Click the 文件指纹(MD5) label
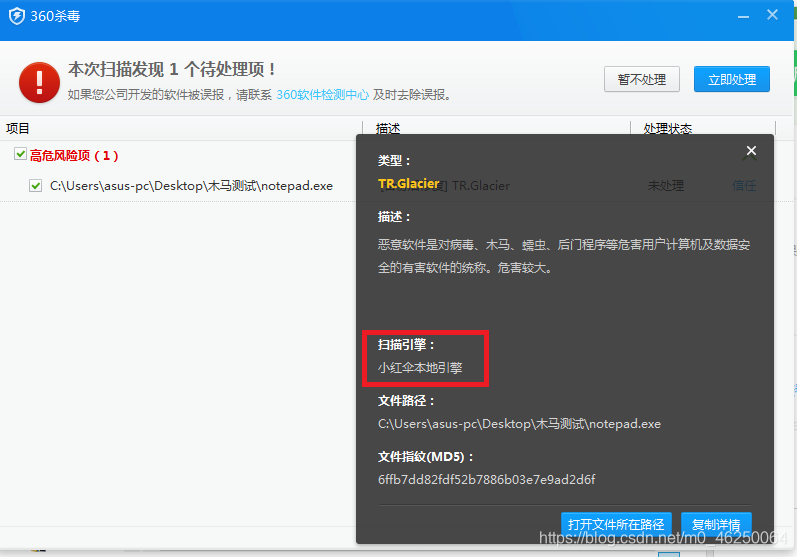 425,457
